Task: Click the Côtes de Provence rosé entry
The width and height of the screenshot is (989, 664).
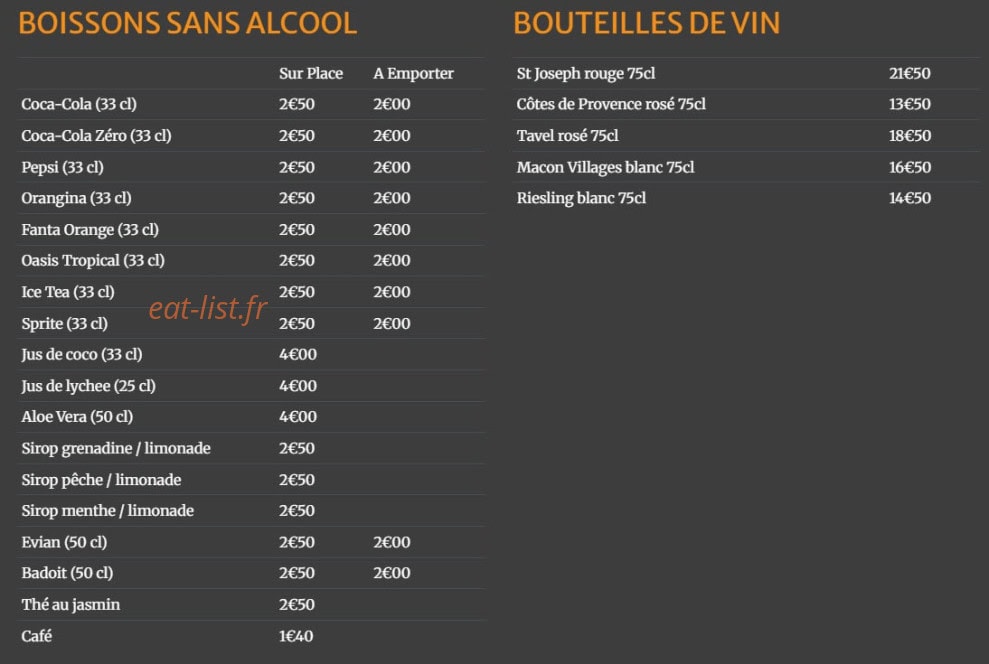Action: tap(611, 104)
